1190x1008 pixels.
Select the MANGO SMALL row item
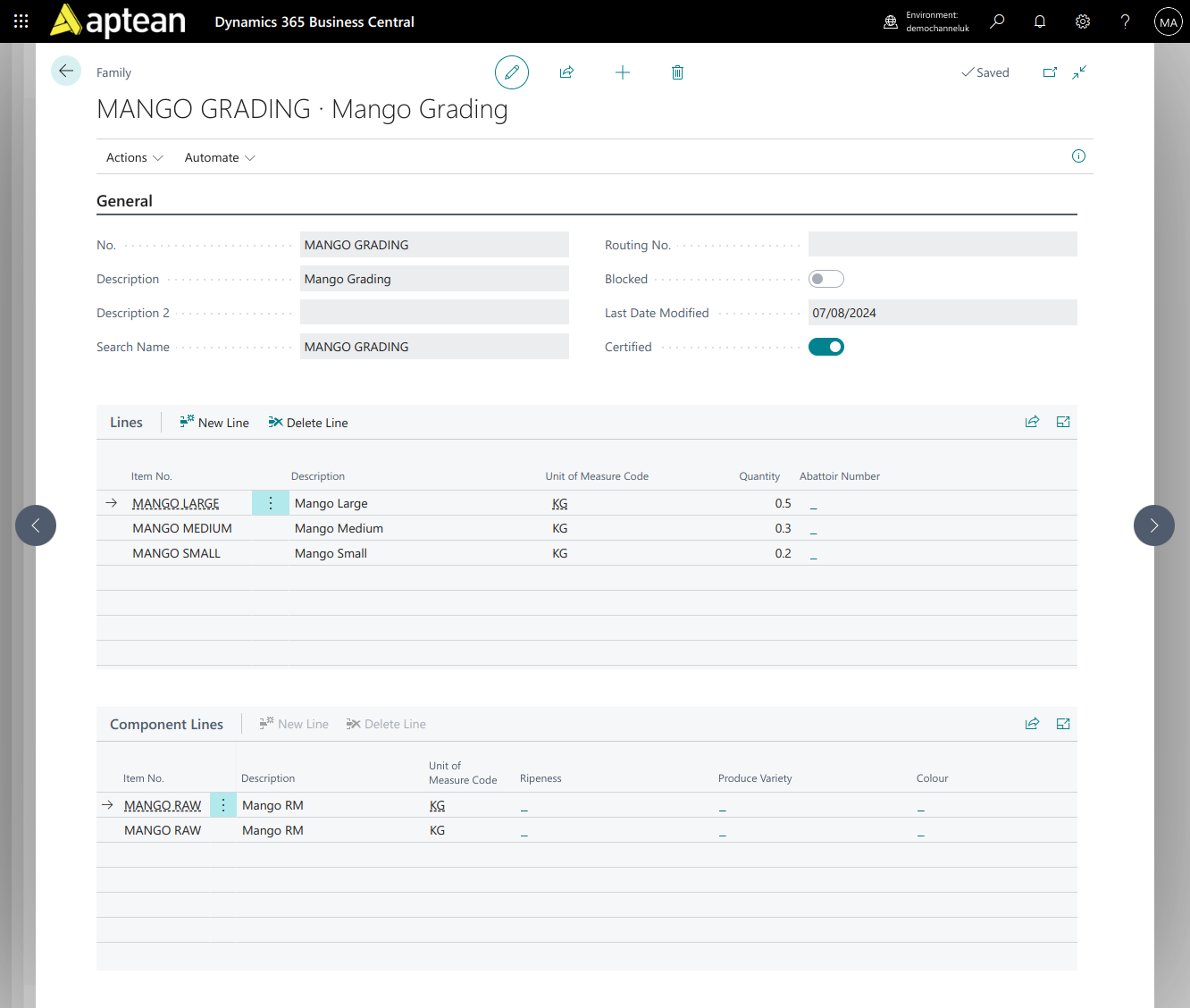(x=176, y=553)
